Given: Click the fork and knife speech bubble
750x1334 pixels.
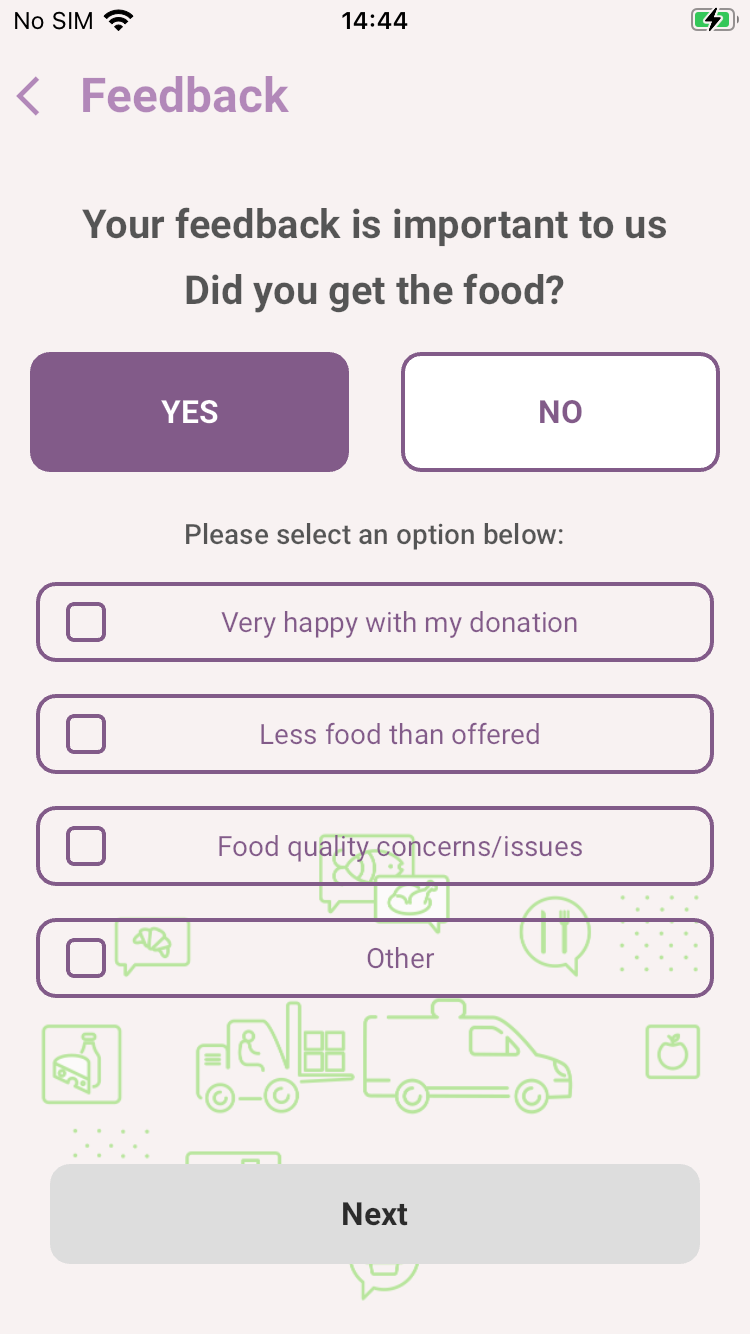Looking at the screenshot, I should tap(555, 934).
